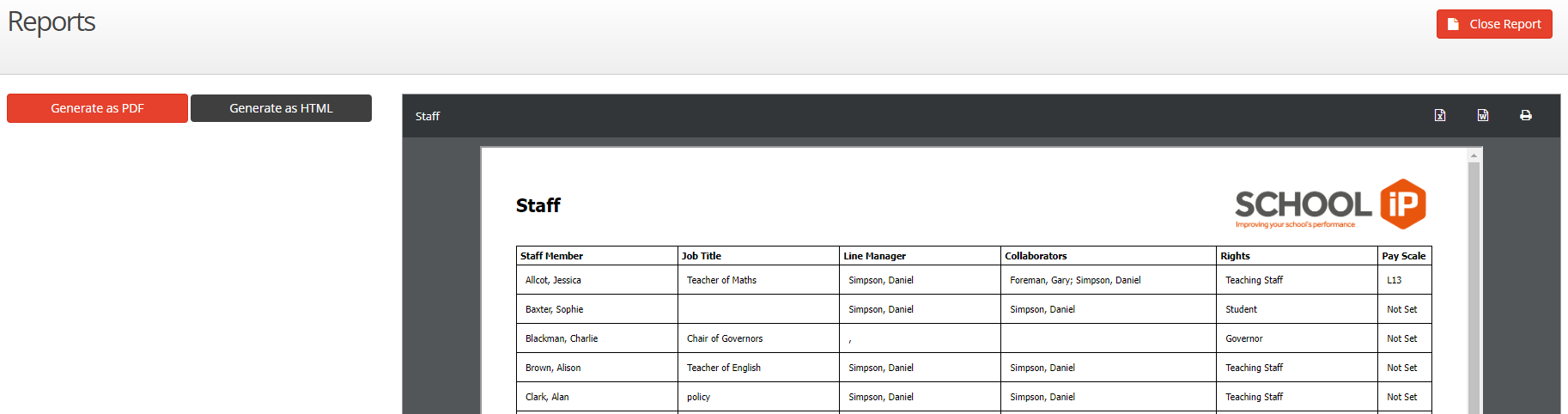The image size is (1568, 414).
Task: Click the Staff title in viewer header
Action: 428,116
